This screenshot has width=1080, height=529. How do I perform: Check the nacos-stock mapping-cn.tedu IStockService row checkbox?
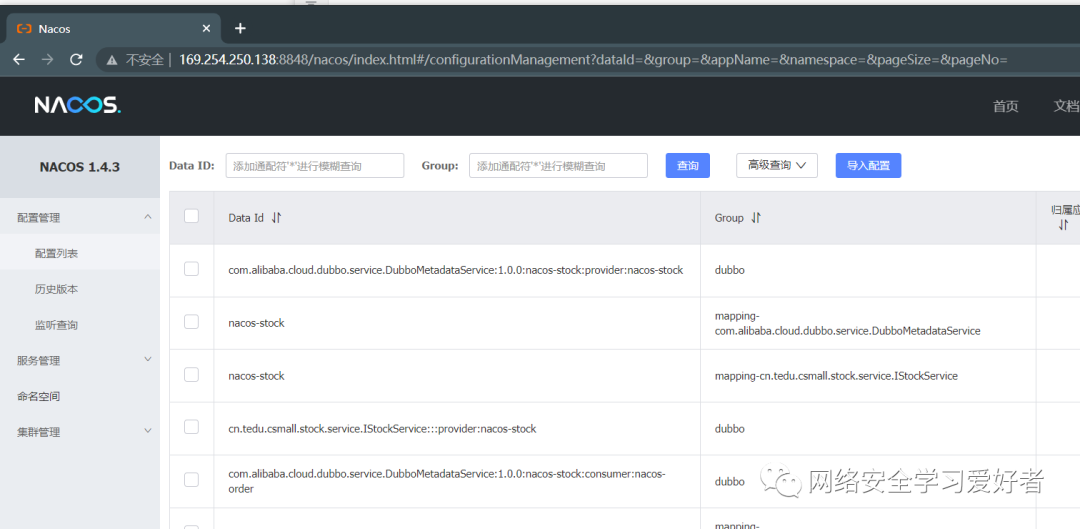pos(191,375)
